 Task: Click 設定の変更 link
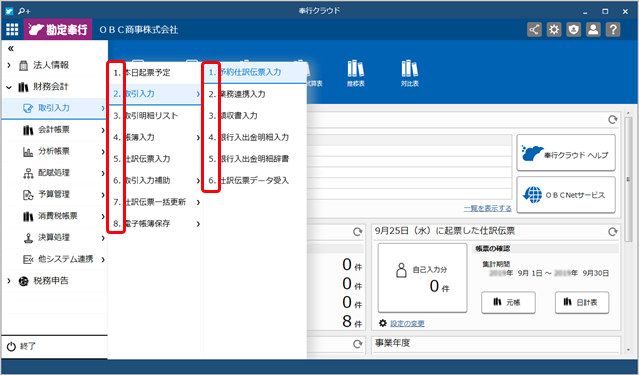tap(407, 323)
